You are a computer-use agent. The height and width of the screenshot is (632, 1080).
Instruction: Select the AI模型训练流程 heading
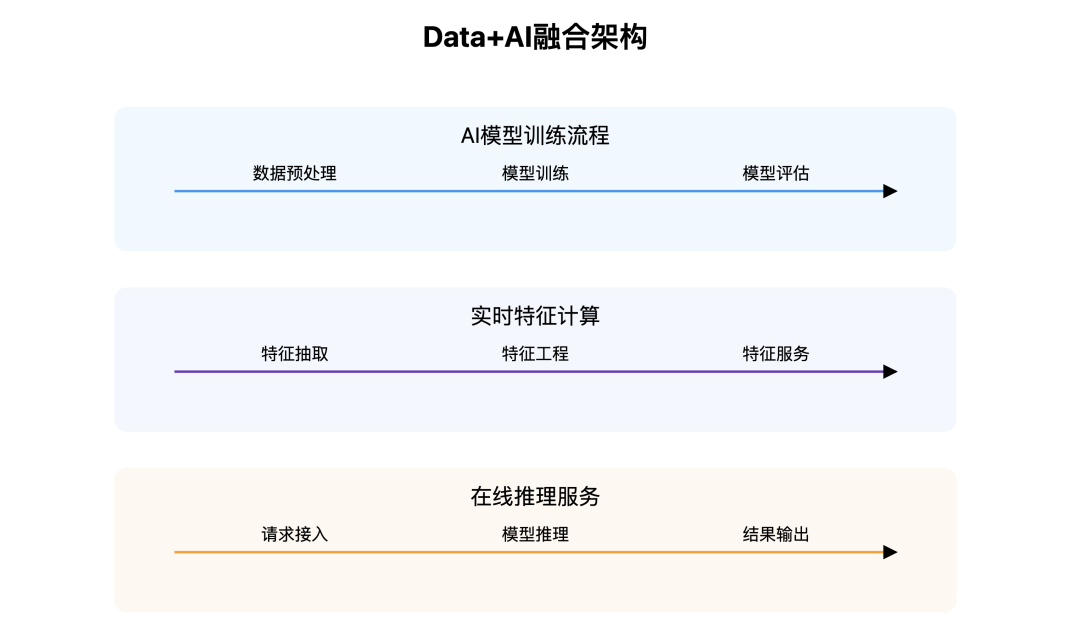[x=535, y=136]
